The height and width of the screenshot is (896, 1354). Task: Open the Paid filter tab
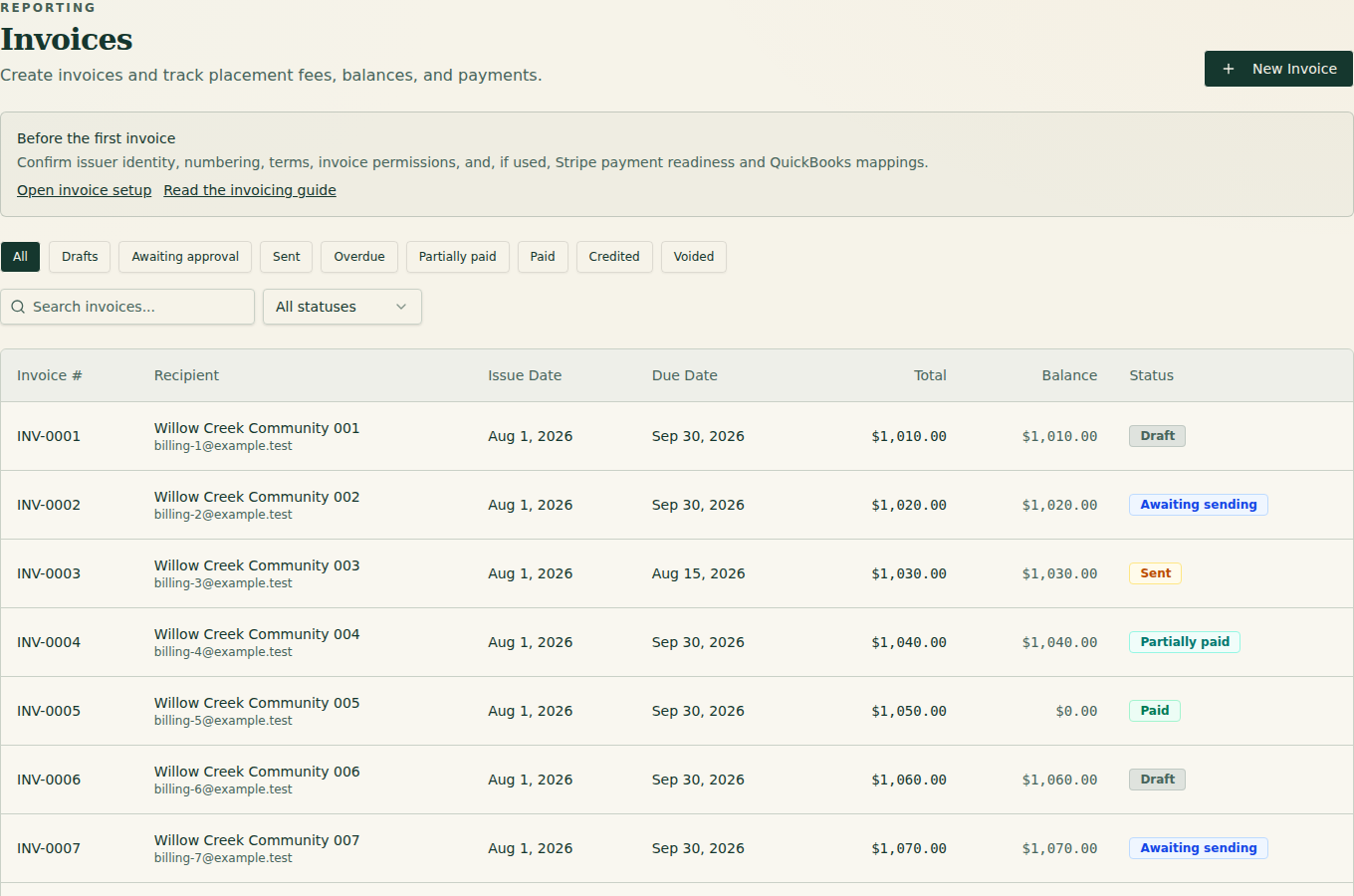click(x=543, y=257)
